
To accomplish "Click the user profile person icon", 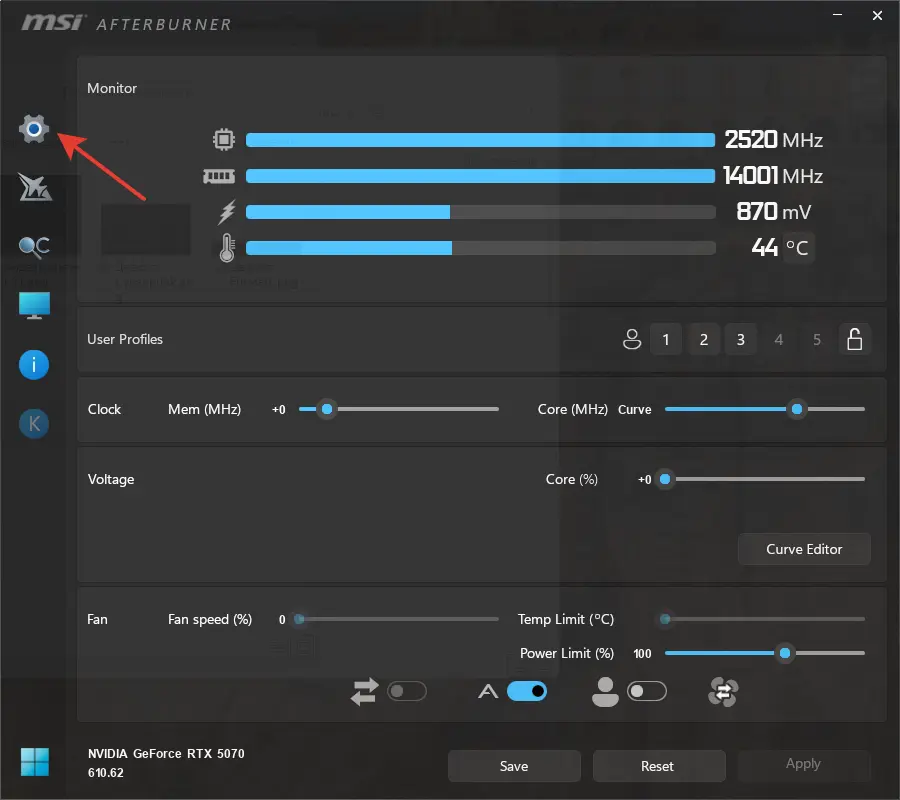I will click(x=632, y=339).
